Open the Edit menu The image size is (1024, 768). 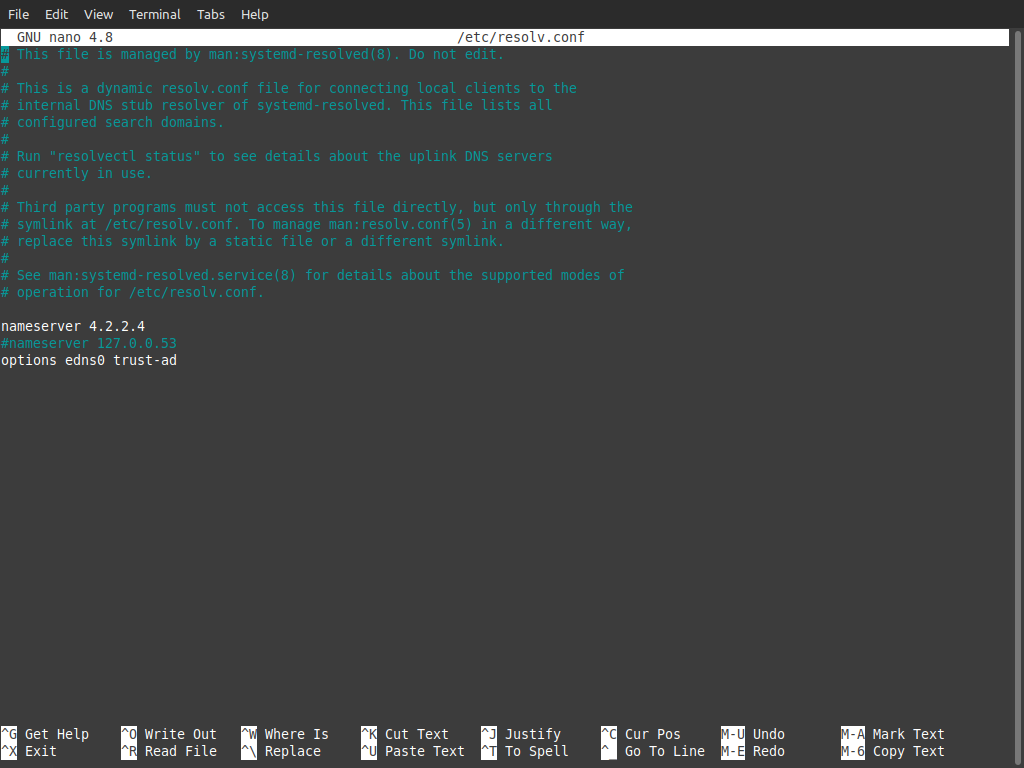pos(56,14)
